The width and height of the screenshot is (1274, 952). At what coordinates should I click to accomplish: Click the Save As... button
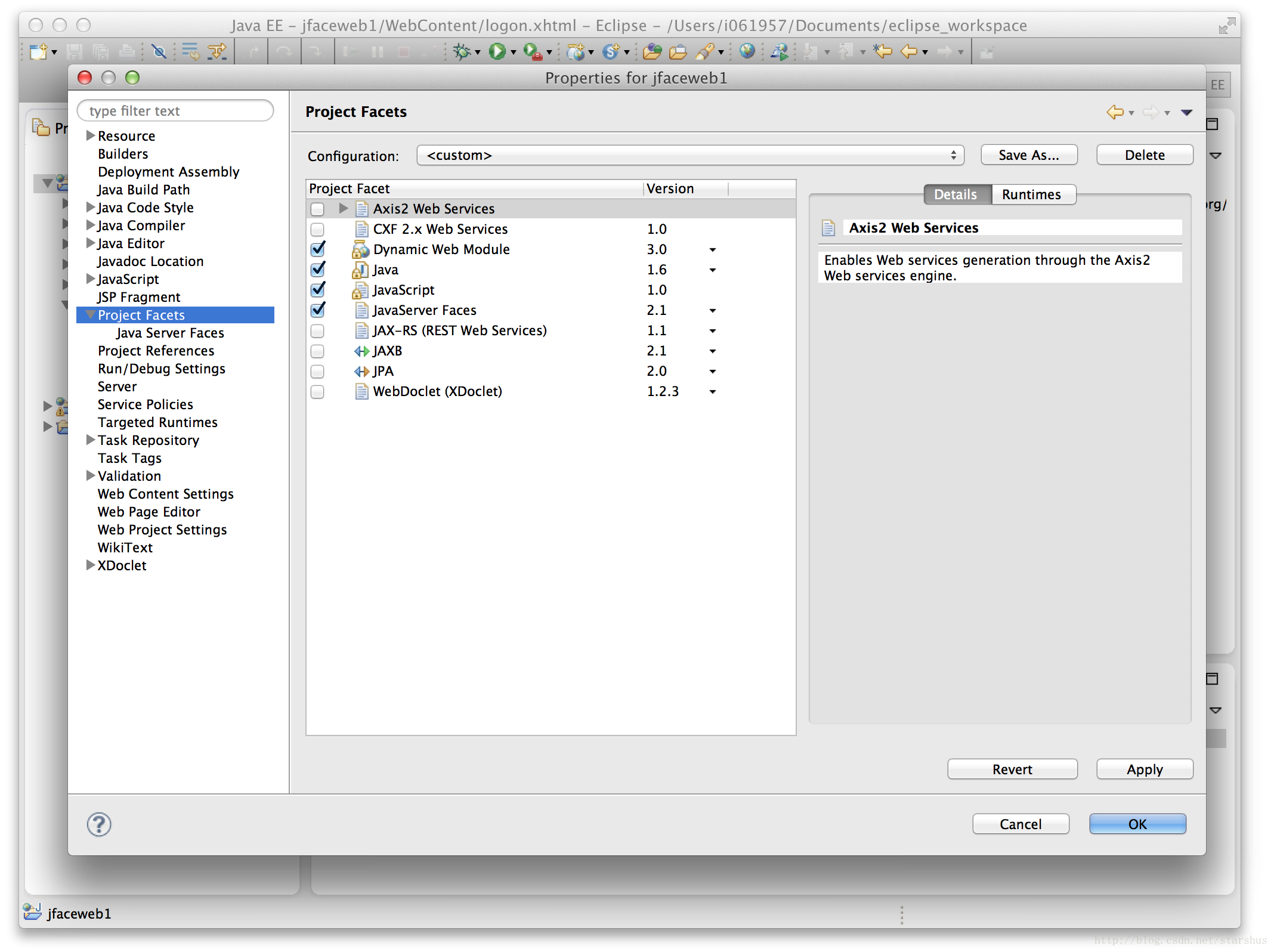(x=1029, y=155)
